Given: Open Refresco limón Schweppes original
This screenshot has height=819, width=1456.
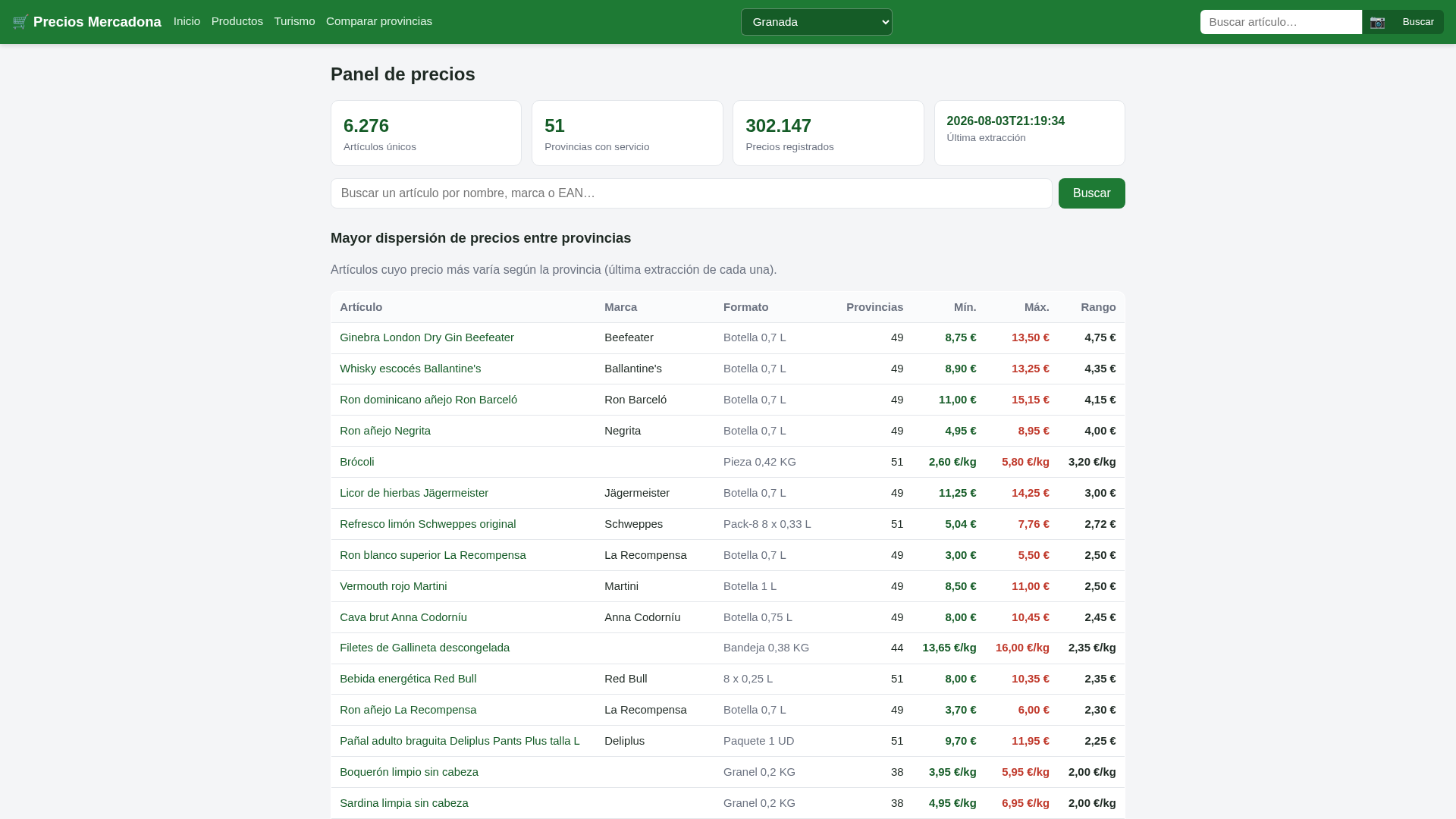Looking at the screenshot, I should pyautogui.click(x=428, y=524).
